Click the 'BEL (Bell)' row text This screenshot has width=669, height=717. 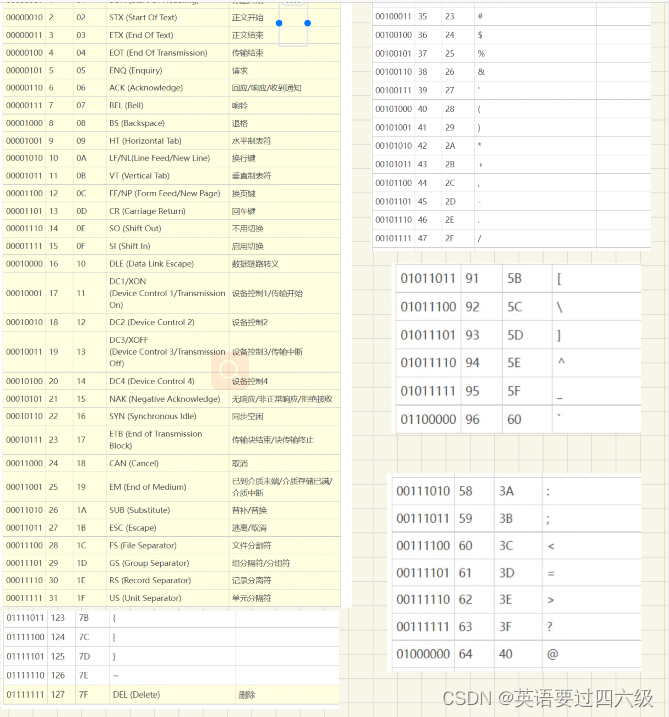pyautogui.click(x=126, y=106)
